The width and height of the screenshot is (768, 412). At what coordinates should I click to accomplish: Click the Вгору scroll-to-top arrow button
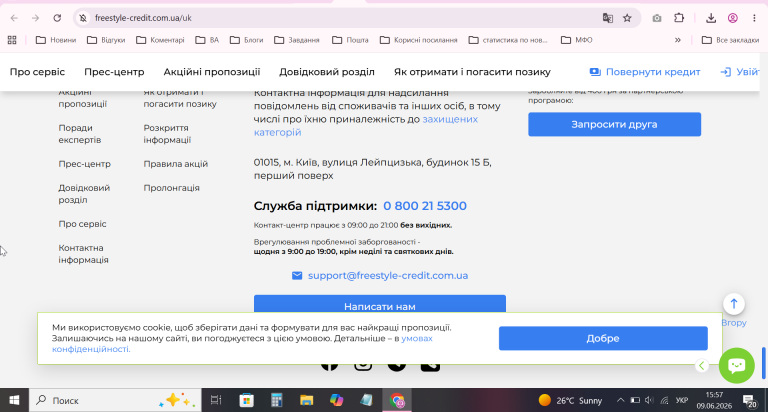point(733,304)
